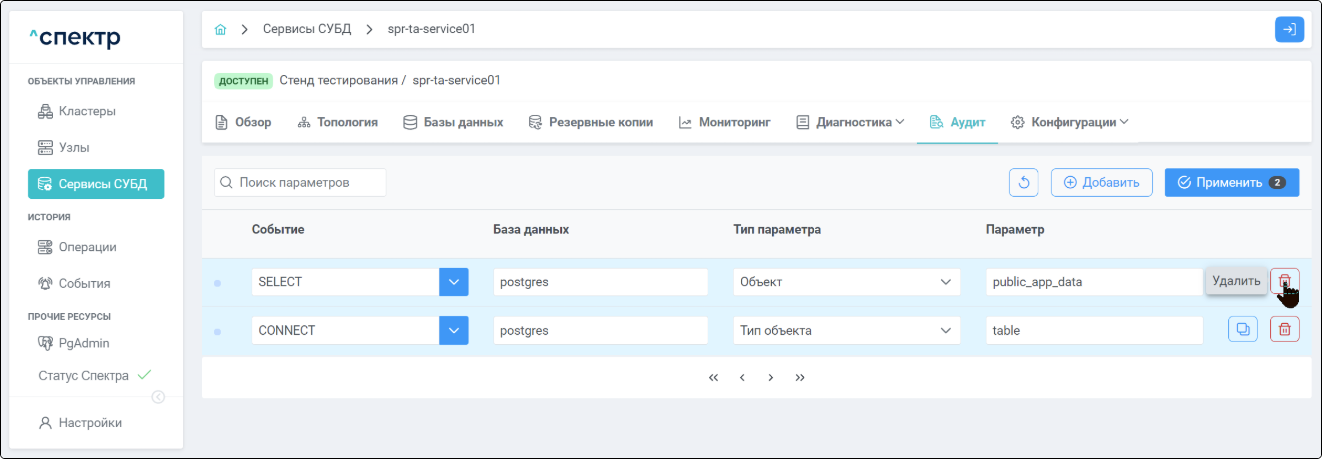Click the Применить button
The image size is (1323, 460).
coord(1231,182)
